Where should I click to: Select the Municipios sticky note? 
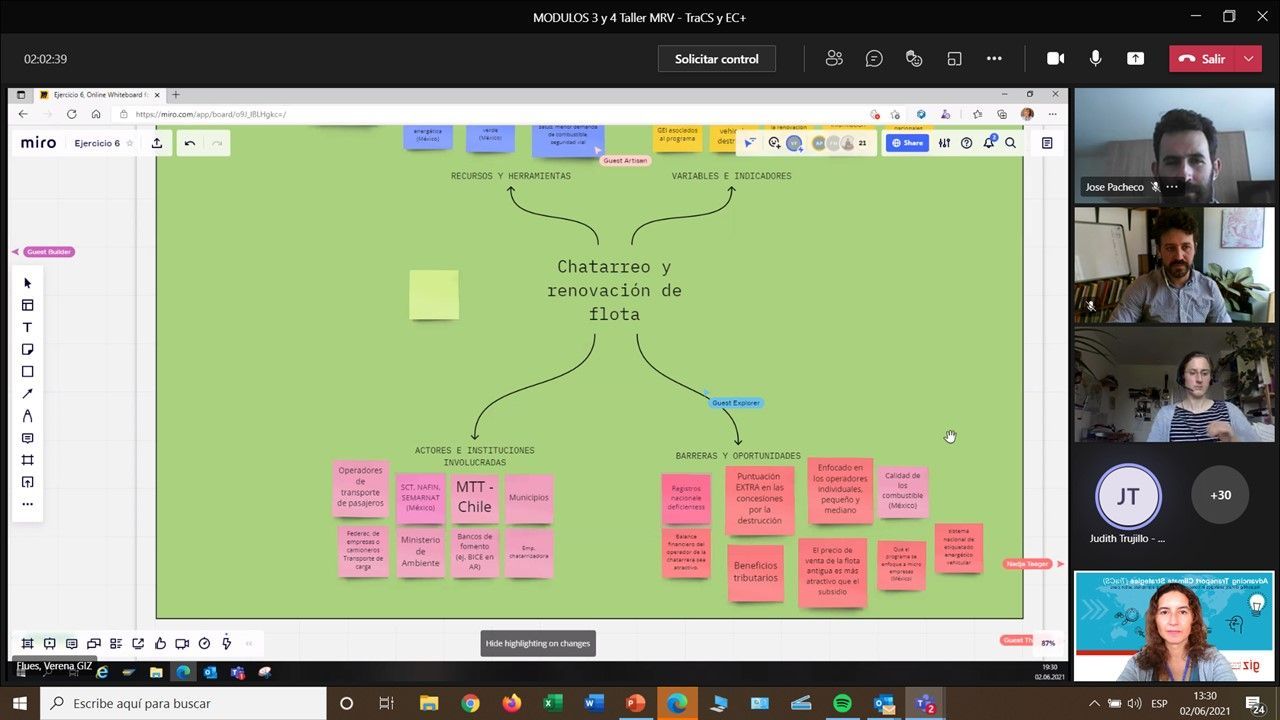tap(529, 499)
